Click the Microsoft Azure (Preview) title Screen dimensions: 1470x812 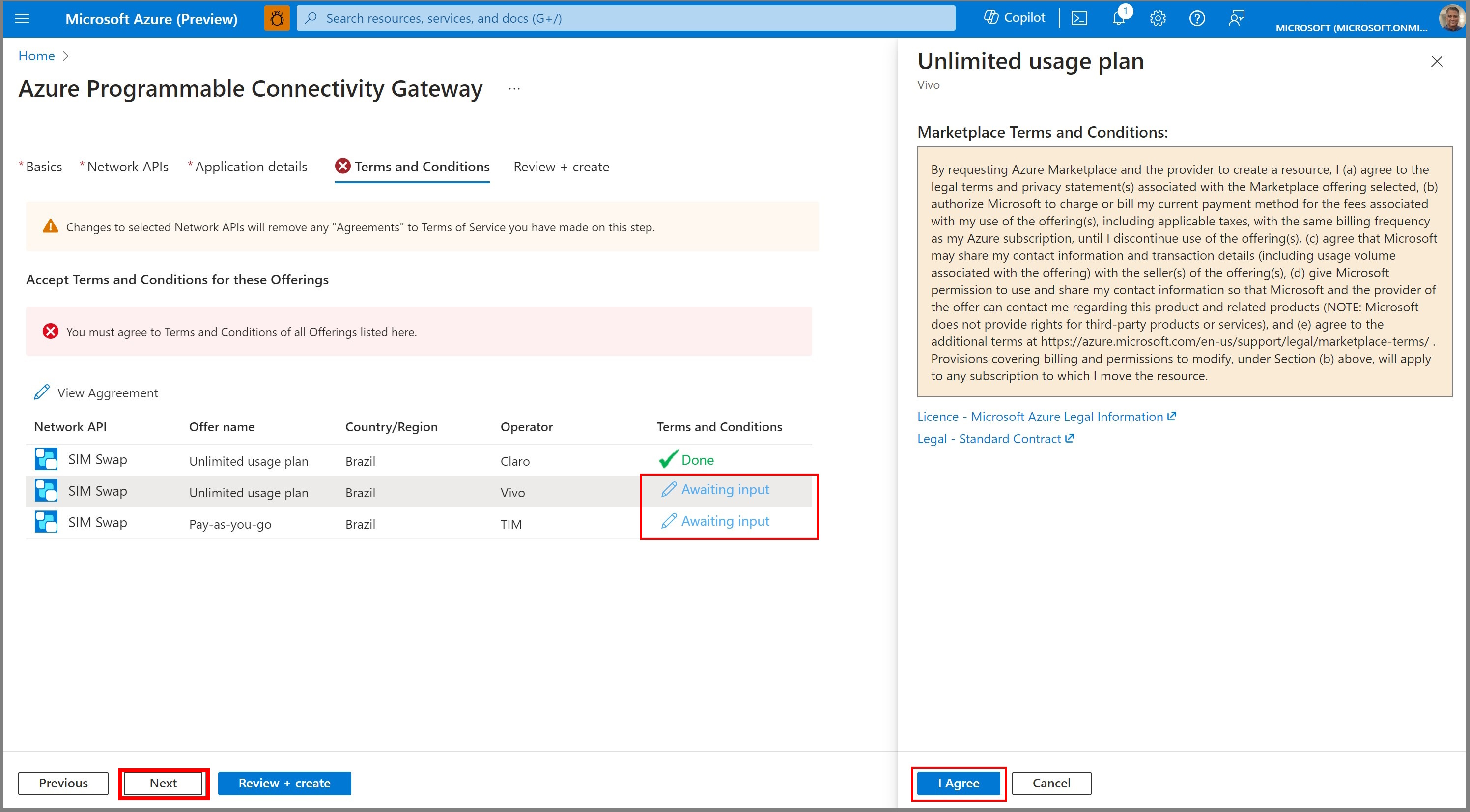151,19
